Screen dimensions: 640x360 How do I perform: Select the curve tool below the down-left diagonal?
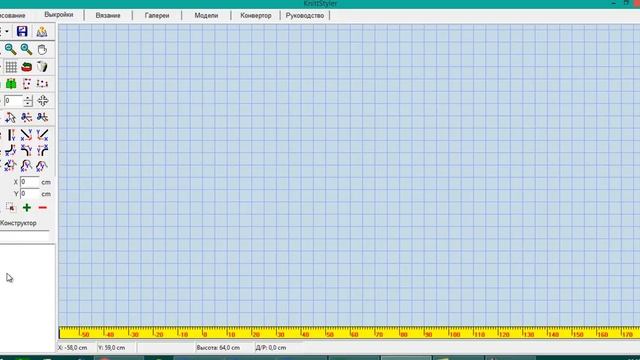(x=42, y=151)
